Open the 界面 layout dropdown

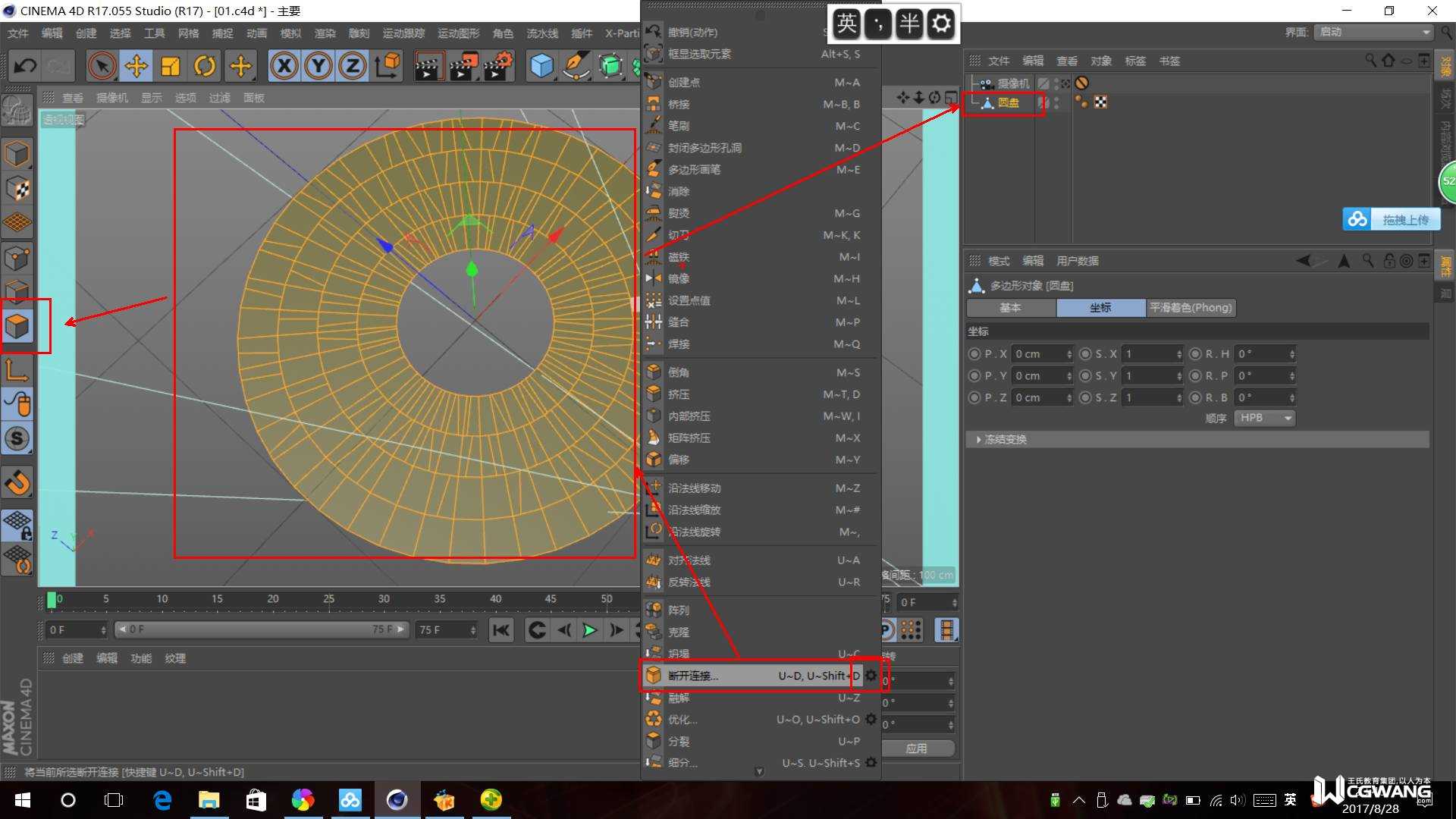click(1373, 32)
